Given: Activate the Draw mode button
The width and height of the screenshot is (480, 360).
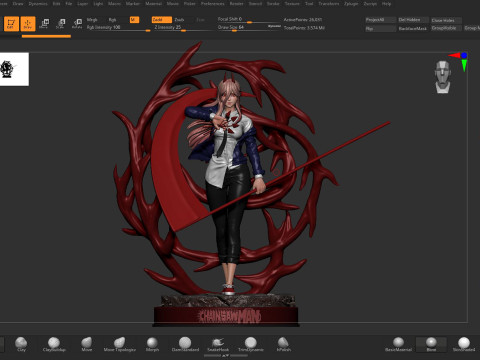Looking at the screenshot, I should tap(28, 24).
